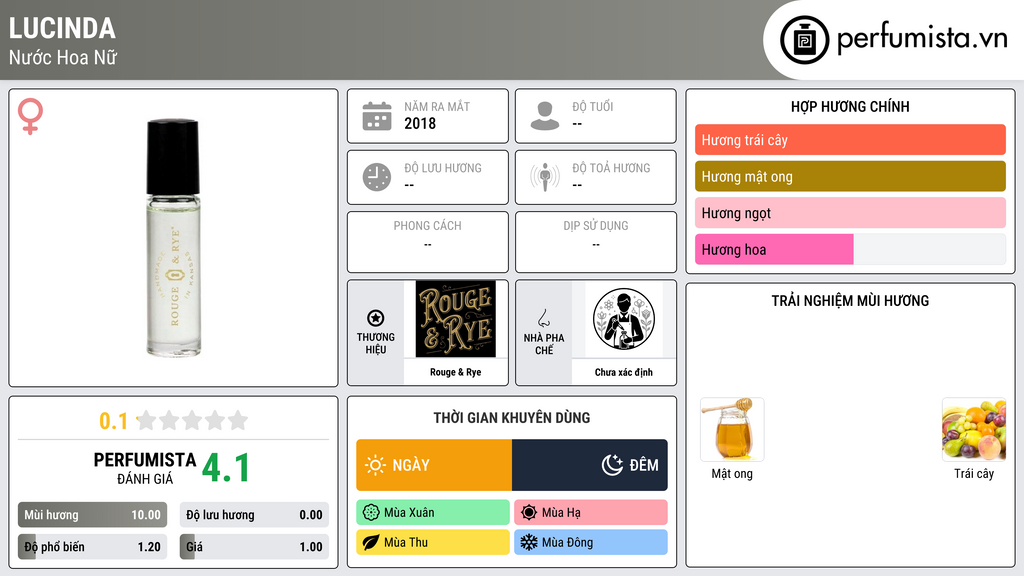This screenshot has height=576, width=1024.
Task: Click the clock icon beside Độ lưu hương
Action: (x=377, y=177)
